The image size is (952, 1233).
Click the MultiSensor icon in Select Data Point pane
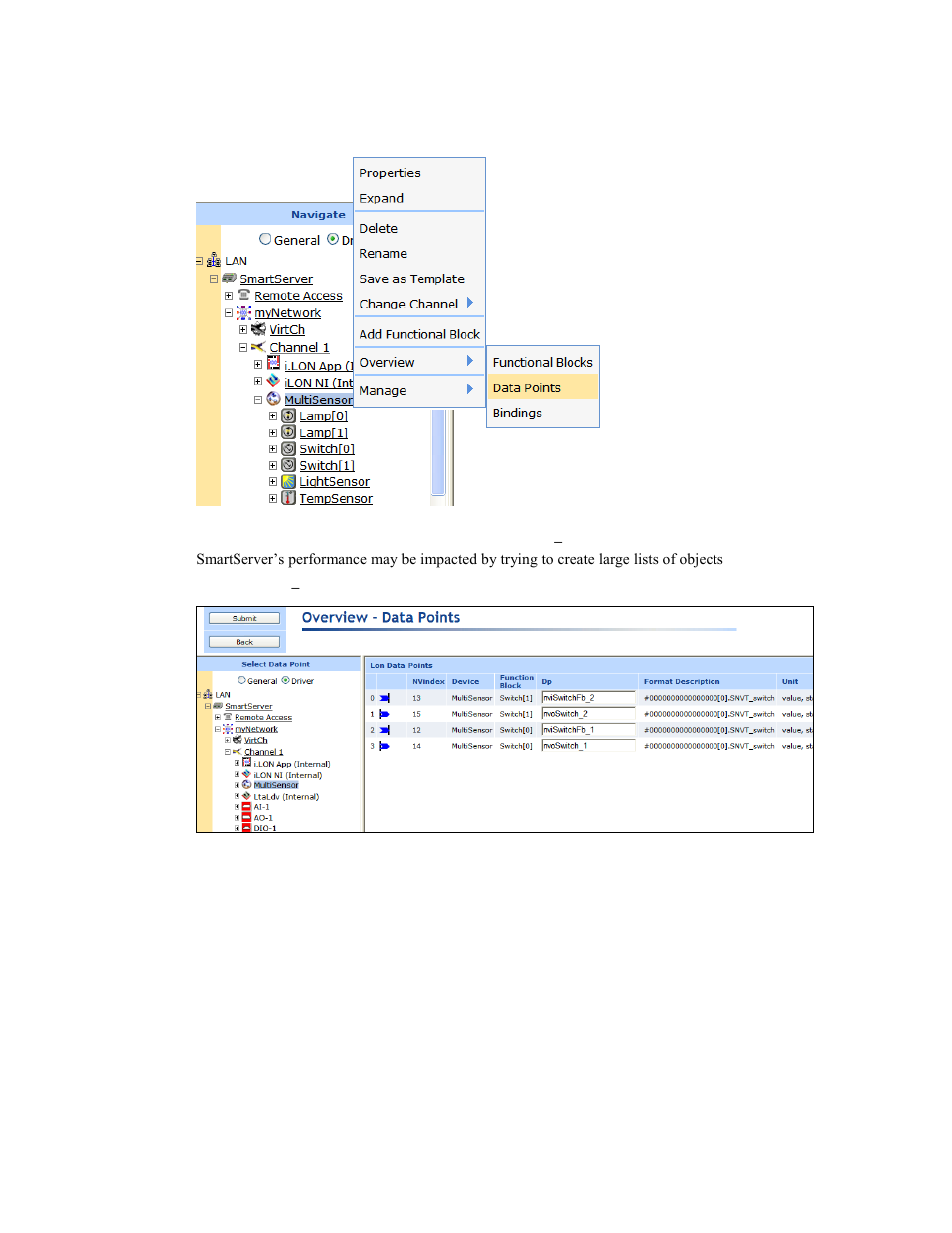tap(246, 785)
